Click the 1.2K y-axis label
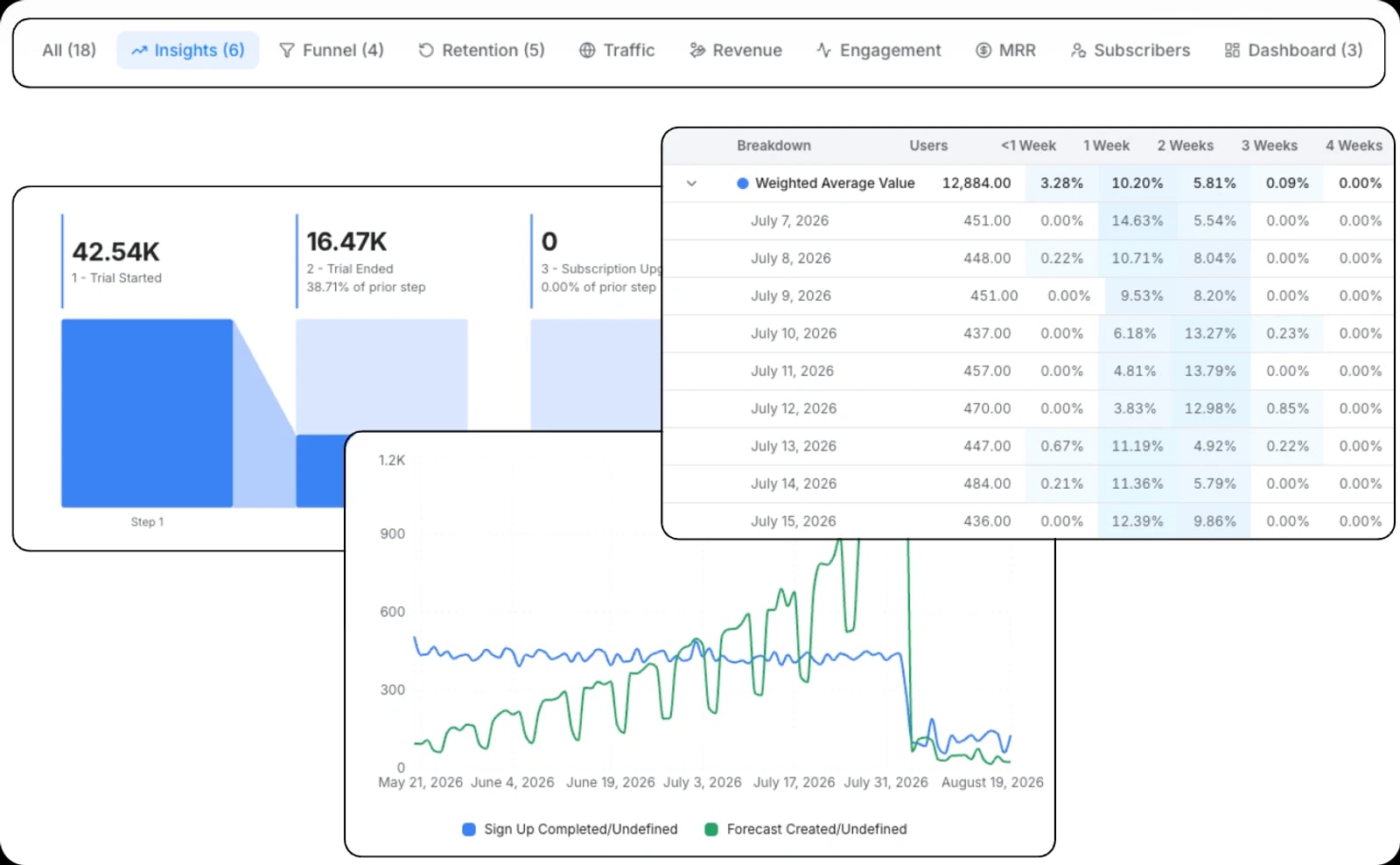 tap(391, 461)
